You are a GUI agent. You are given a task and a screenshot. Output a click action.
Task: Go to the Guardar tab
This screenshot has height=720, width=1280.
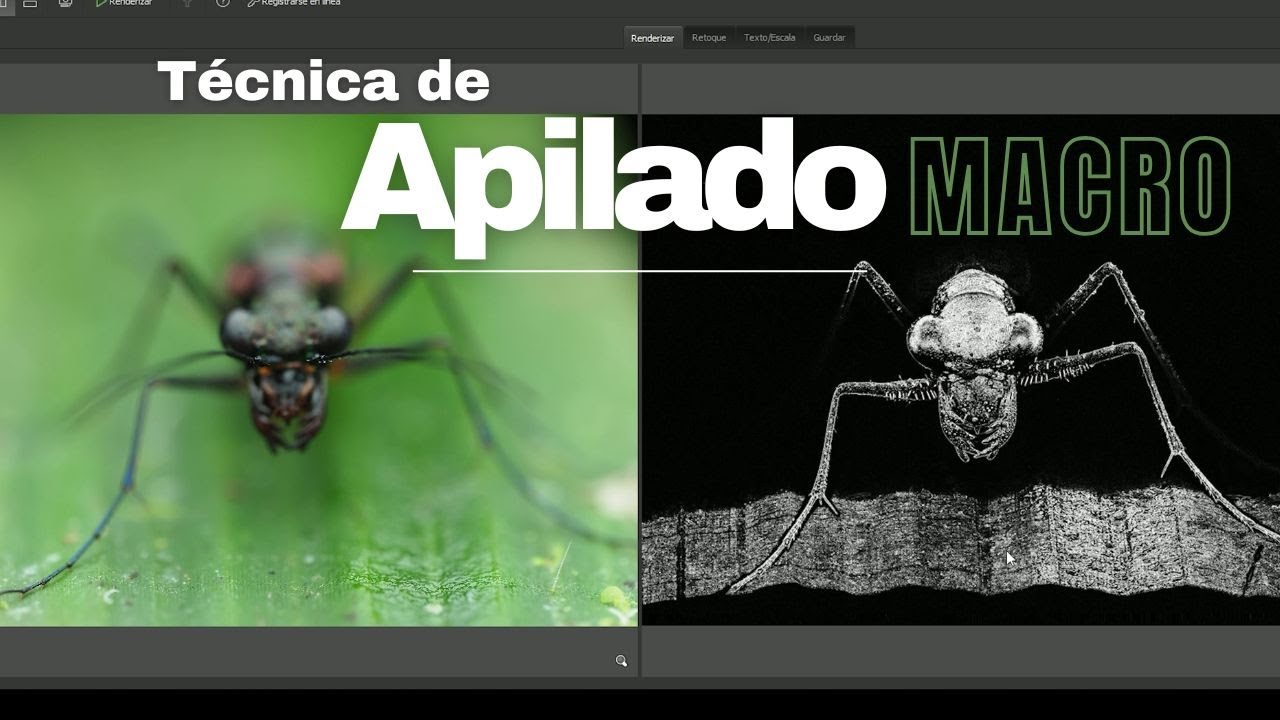tap(829, 38)
